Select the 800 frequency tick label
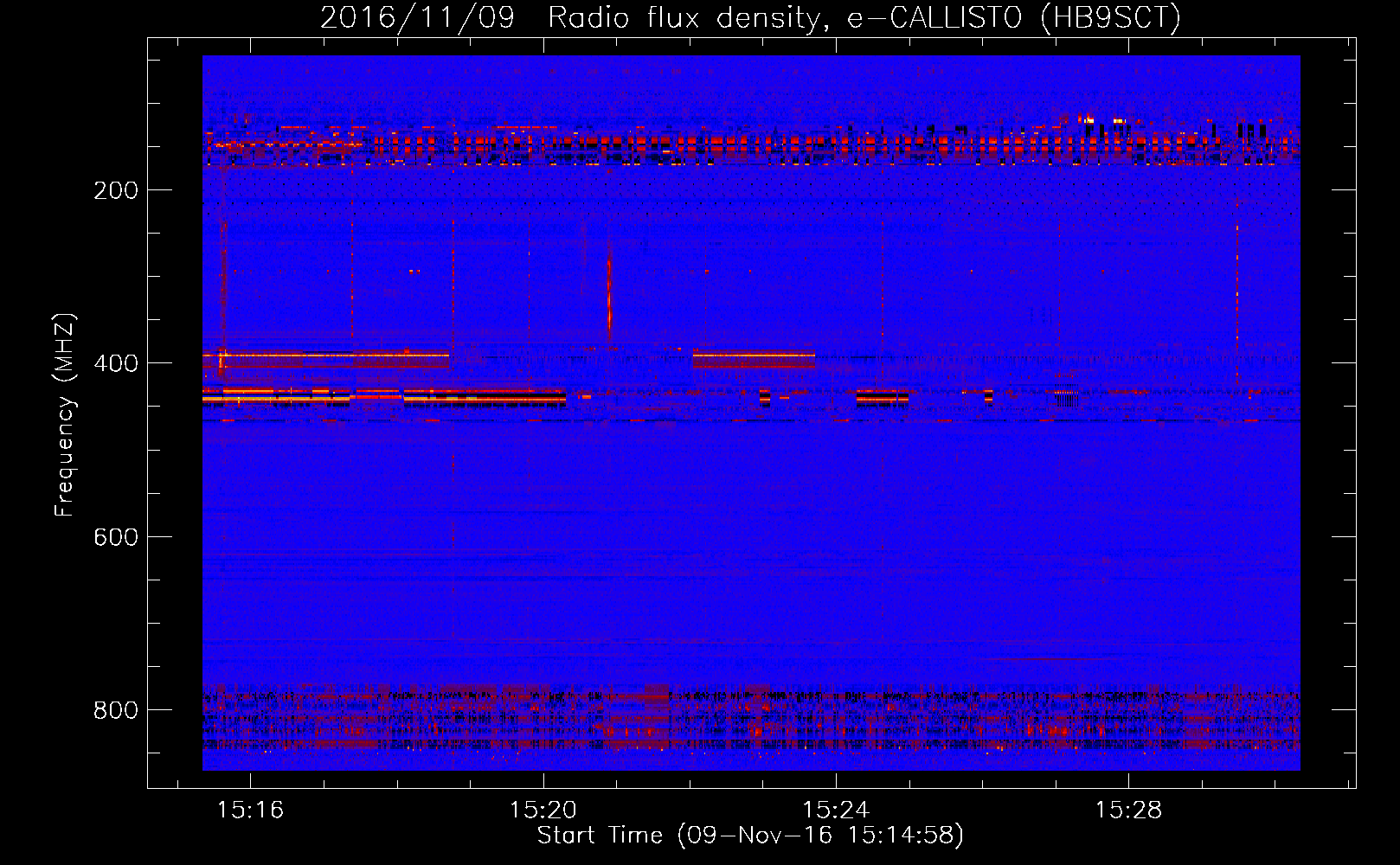Image resolution: width=1400 pixels, height=865 pixels. (x=116, y=710)
